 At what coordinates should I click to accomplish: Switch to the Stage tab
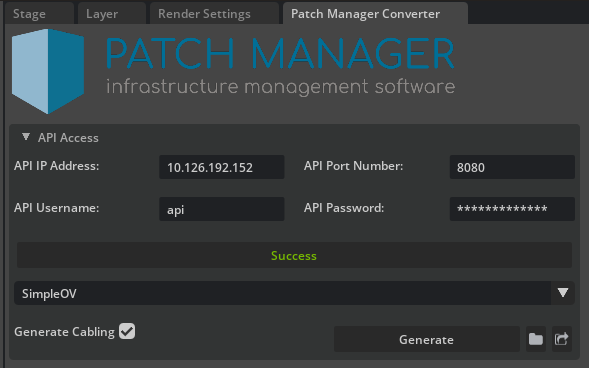click(x=39, y=14)
